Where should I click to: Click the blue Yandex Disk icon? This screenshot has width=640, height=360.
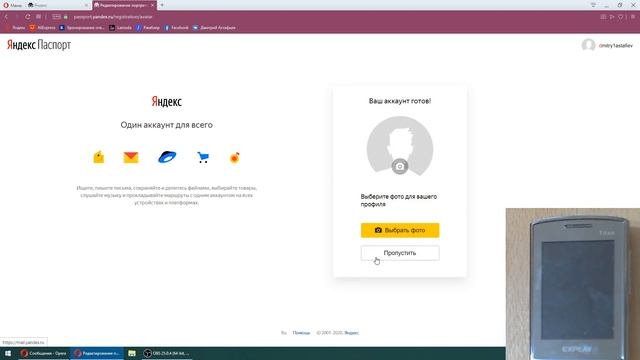coord(167,157)
